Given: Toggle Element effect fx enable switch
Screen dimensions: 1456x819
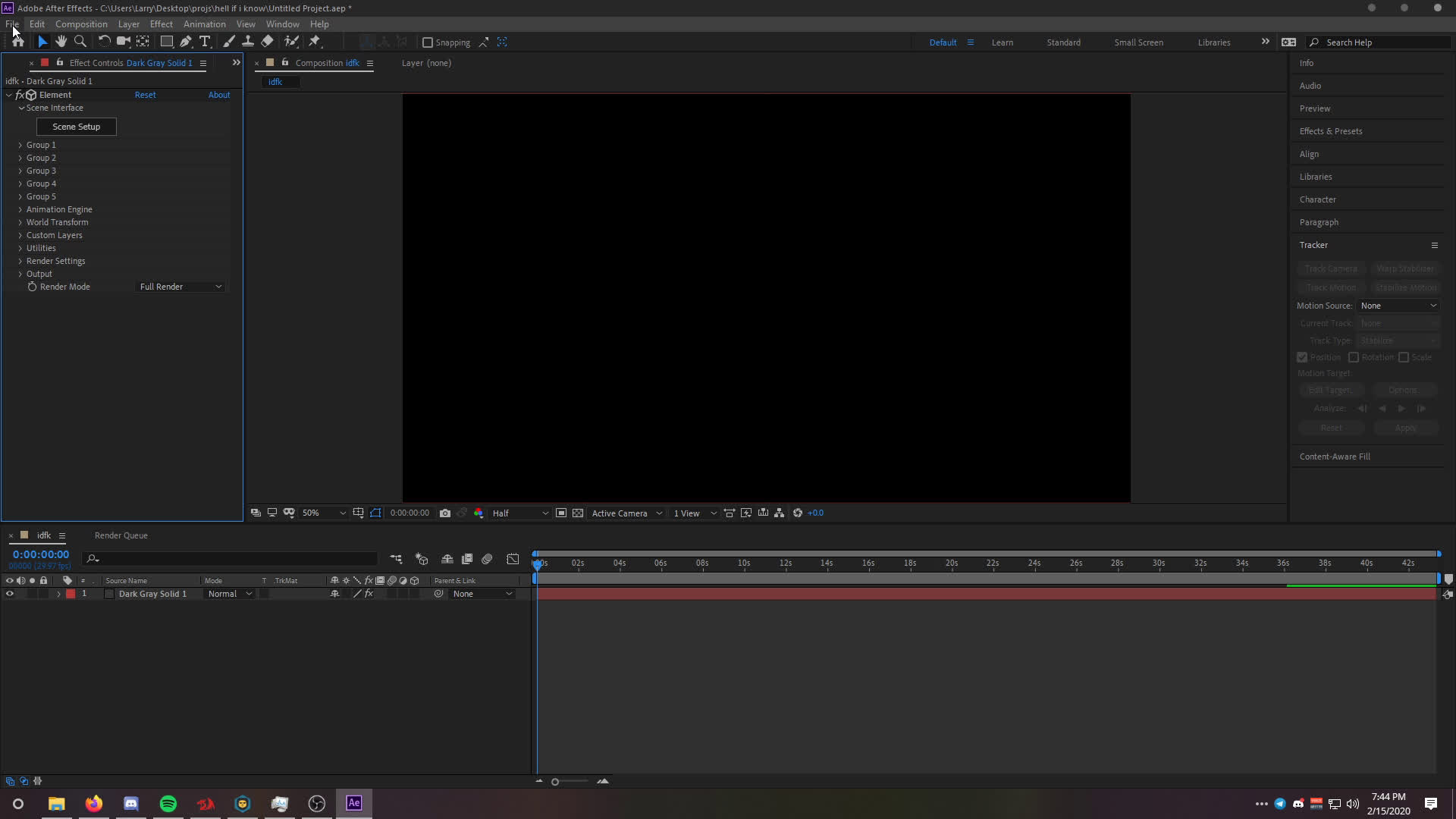Looking at the screenshot, I should (x=20, y=95).
